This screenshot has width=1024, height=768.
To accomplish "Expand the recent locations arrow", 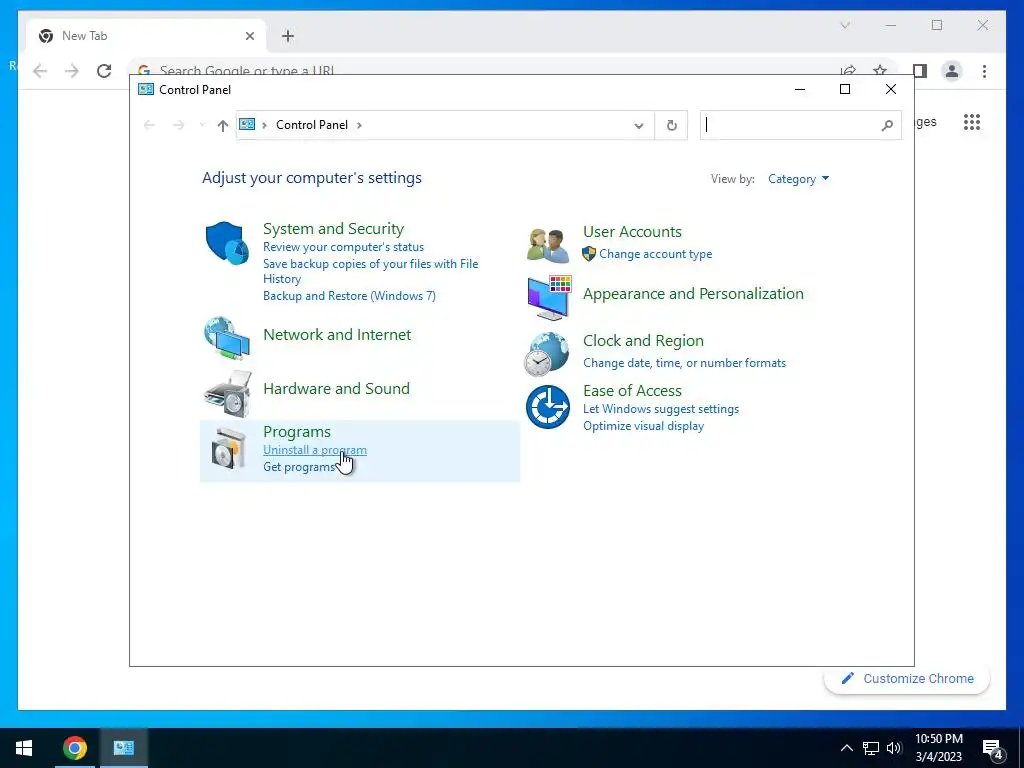I will [x=202, y=125].
